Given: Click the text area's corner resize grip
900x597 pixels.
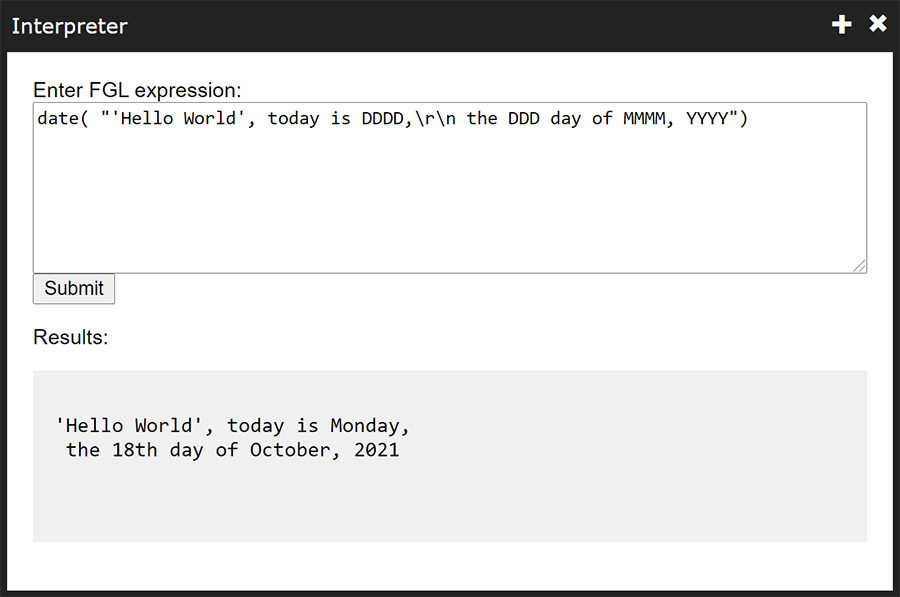Looking at the screenshot, I should (859, 266).
